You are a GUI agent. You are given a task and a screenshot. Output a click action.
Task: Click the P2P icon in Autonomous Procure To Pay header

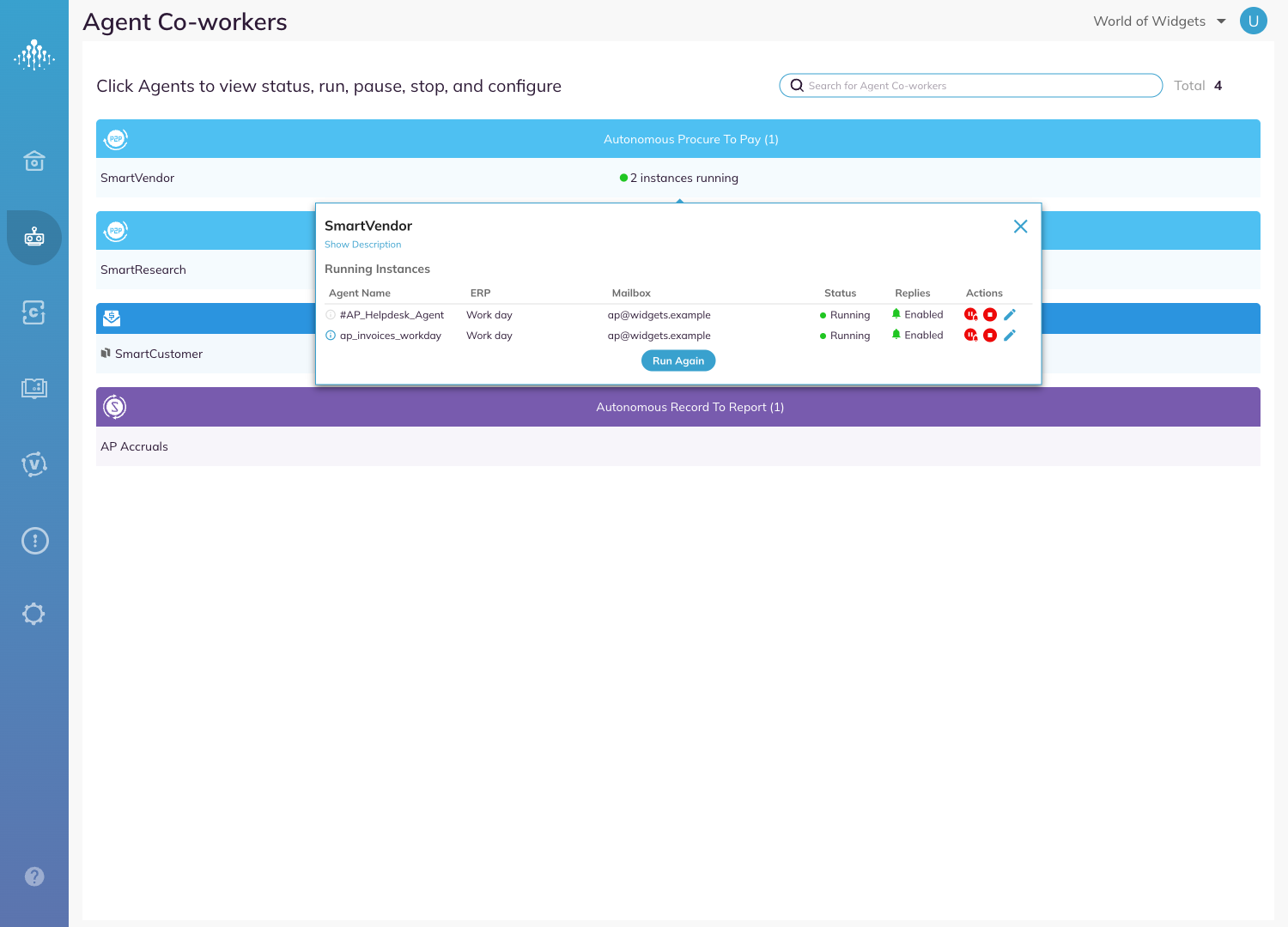click(115, 139)
